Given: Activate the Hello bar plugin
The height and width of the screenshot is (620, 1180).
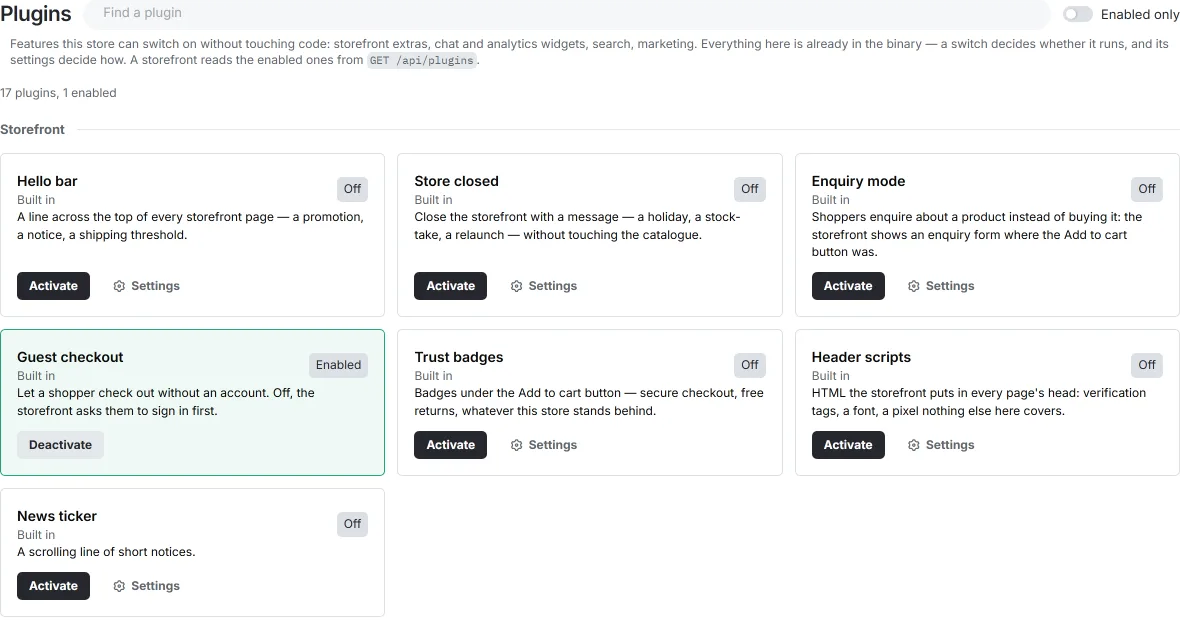Looking at the screenshot, I should (53, 286).
